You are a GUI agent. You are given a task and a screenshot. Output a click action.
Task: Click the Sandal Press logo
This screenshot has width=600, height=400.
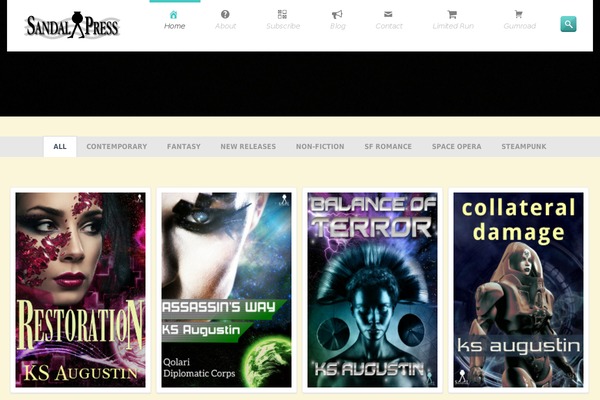click(72, 25)
